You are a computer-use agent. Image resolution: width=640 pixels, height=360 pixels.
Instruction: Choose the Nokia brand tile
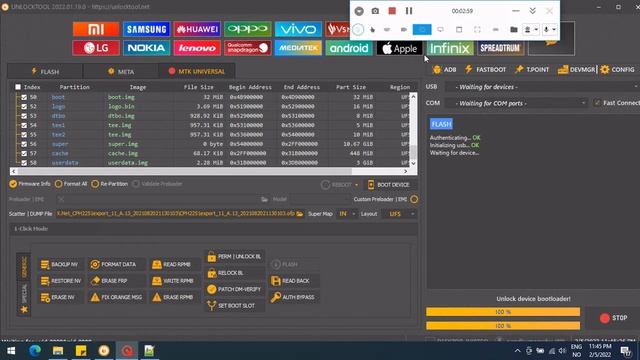[x=146, y=48]
